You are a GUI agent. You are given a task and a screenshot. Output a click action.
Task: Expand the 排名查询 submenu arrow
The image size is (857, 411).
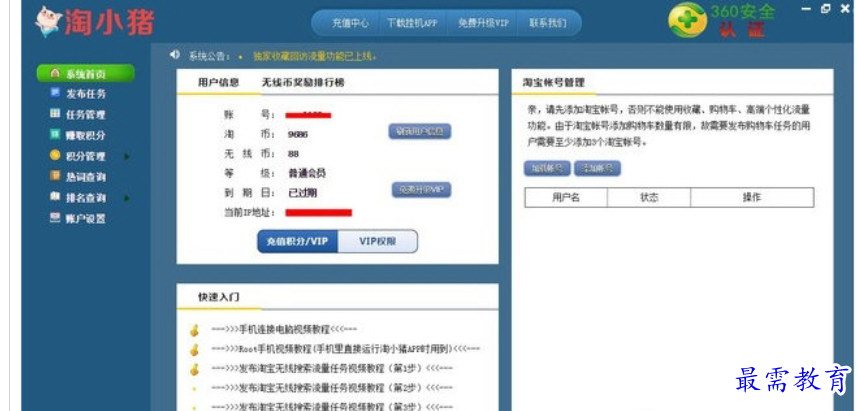127,198
